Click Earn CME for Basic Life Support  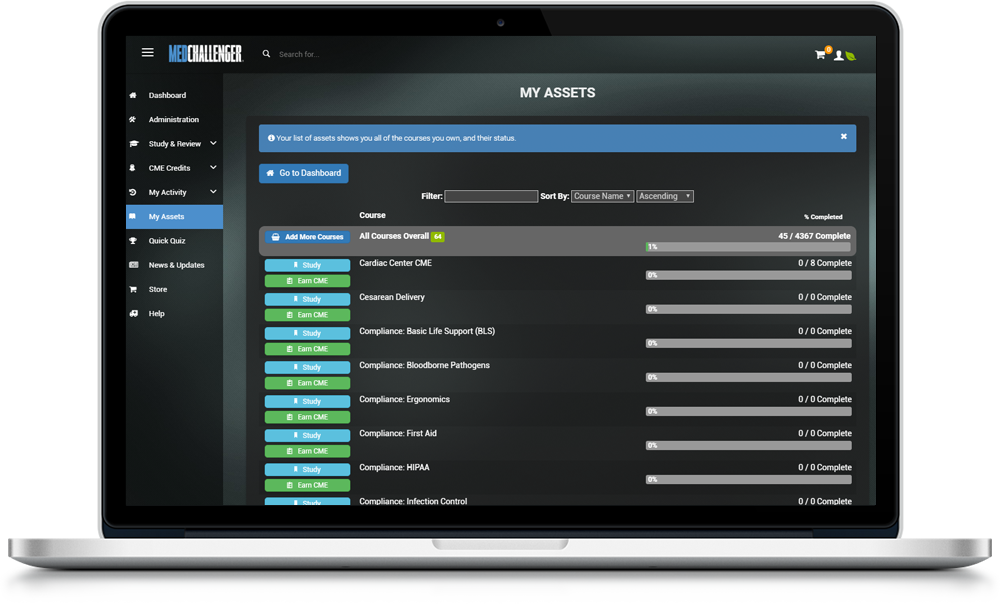pyautogui.click(x=307, y=349)
